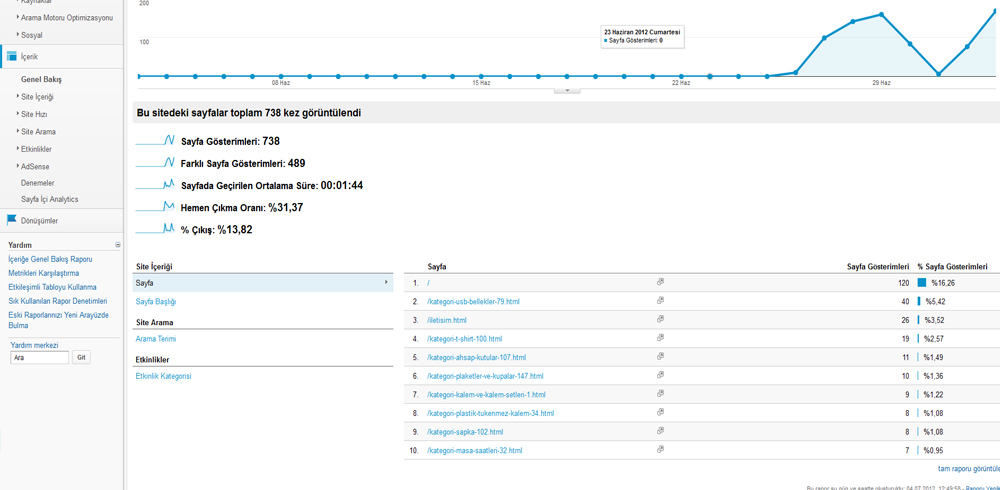The image size is (1000, 490).
Task: Open /kategori-masa-saatleri-32.html page link
Action: click(474, 450)
